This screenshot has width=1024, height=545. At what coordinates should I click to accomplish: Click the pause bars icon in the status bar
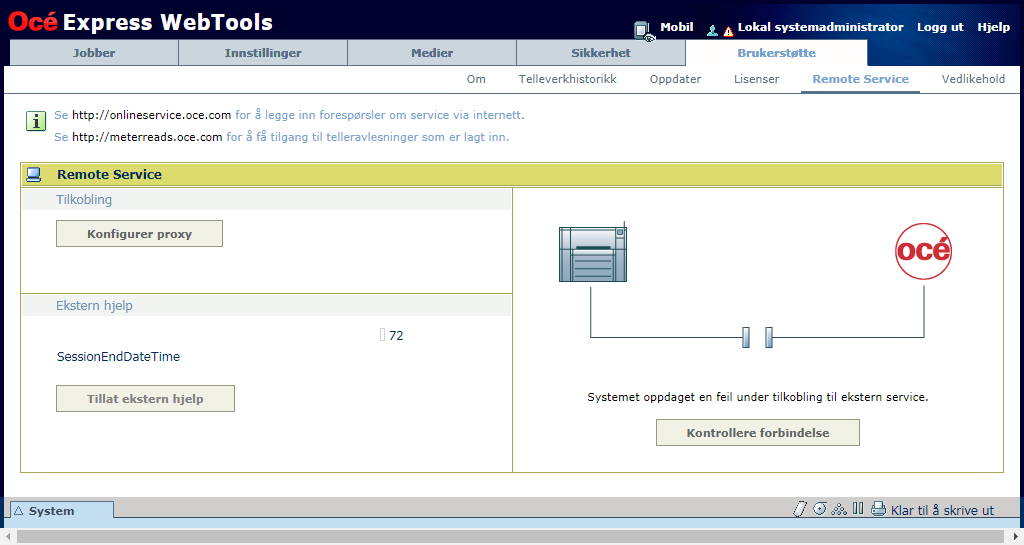[x=858, y=508]
